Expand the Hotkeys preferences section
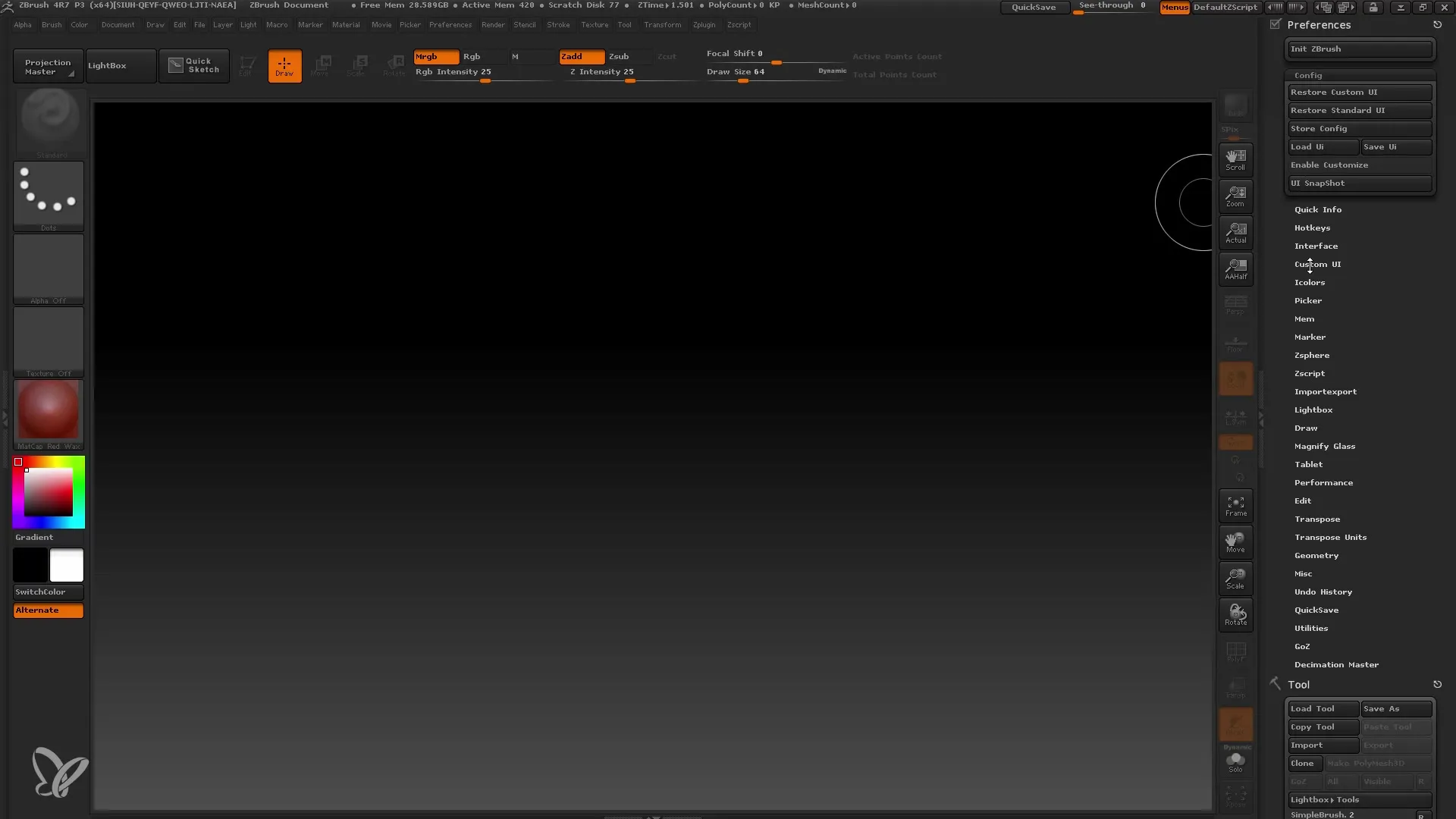This screenshot has height=819, width=1456. [x=1312, y=227]
